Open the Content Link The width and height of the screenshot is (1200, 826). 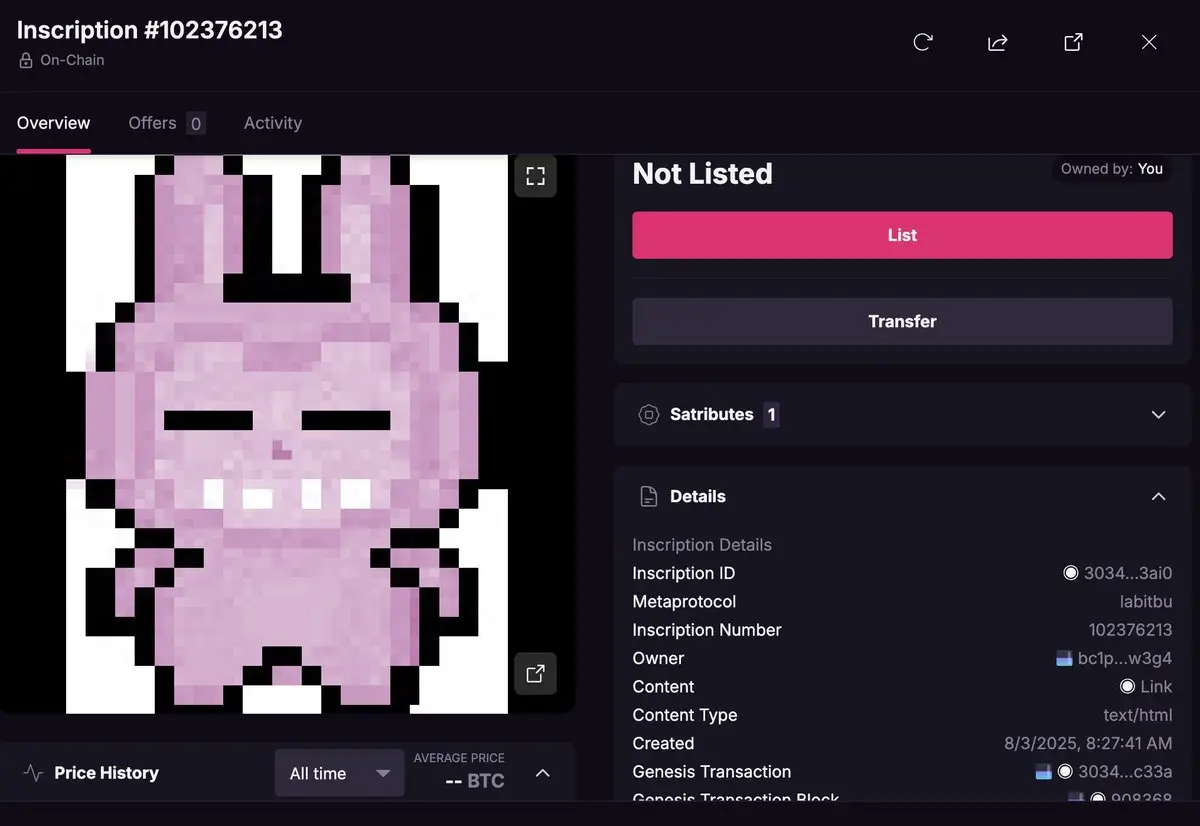(1156, 687)
